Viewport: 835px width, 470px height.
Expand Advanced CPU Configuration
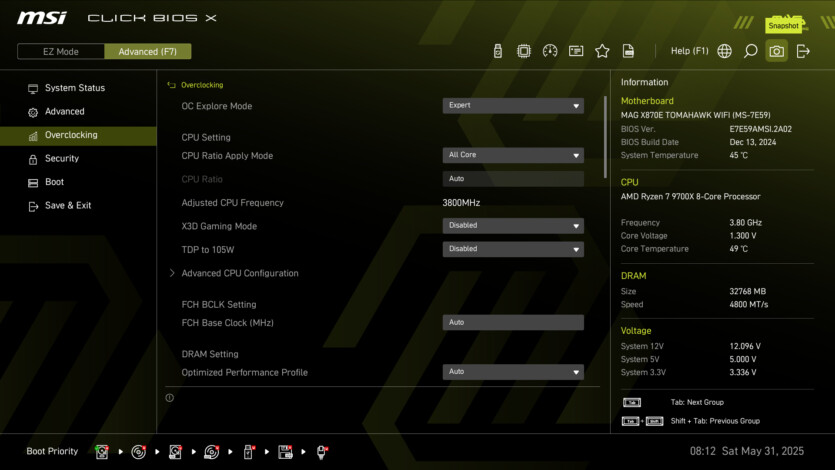point(240,273)
